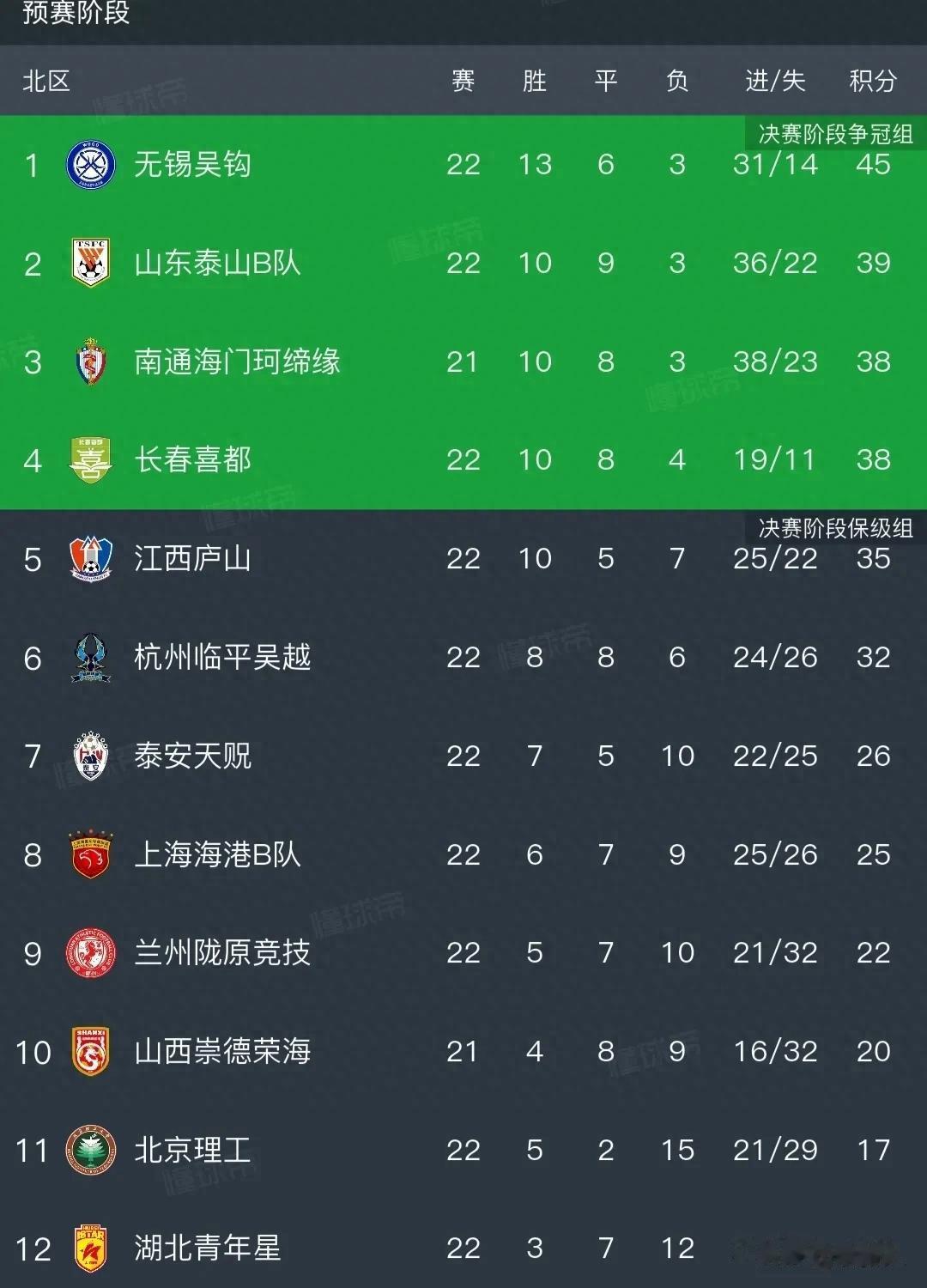Click the red 上海海港B队 badge
The width and height of the screenshot is (927, 1288).
pos(91,854)
